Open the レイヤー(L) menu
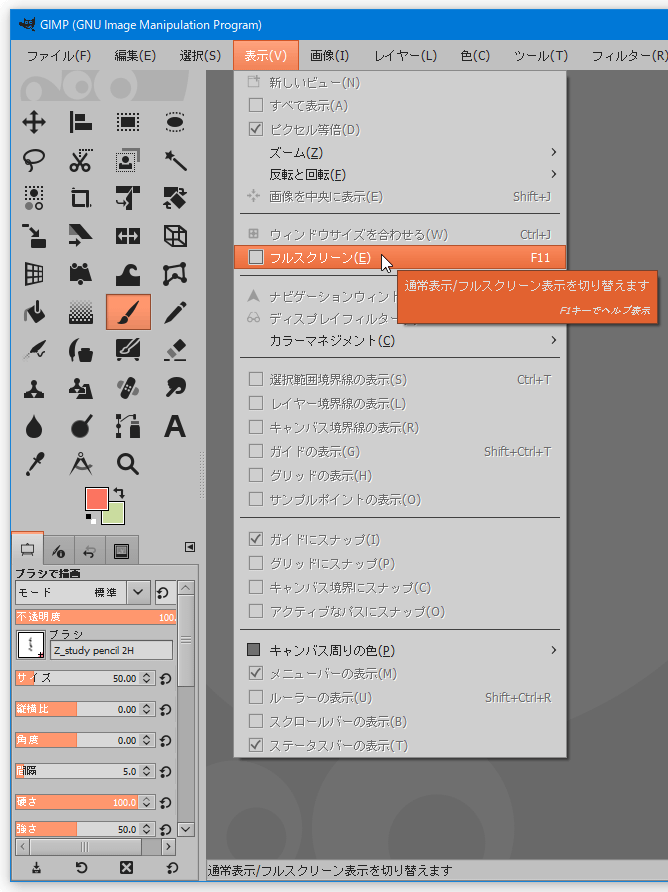The image size is (668, 892). (x=406, y=56)
